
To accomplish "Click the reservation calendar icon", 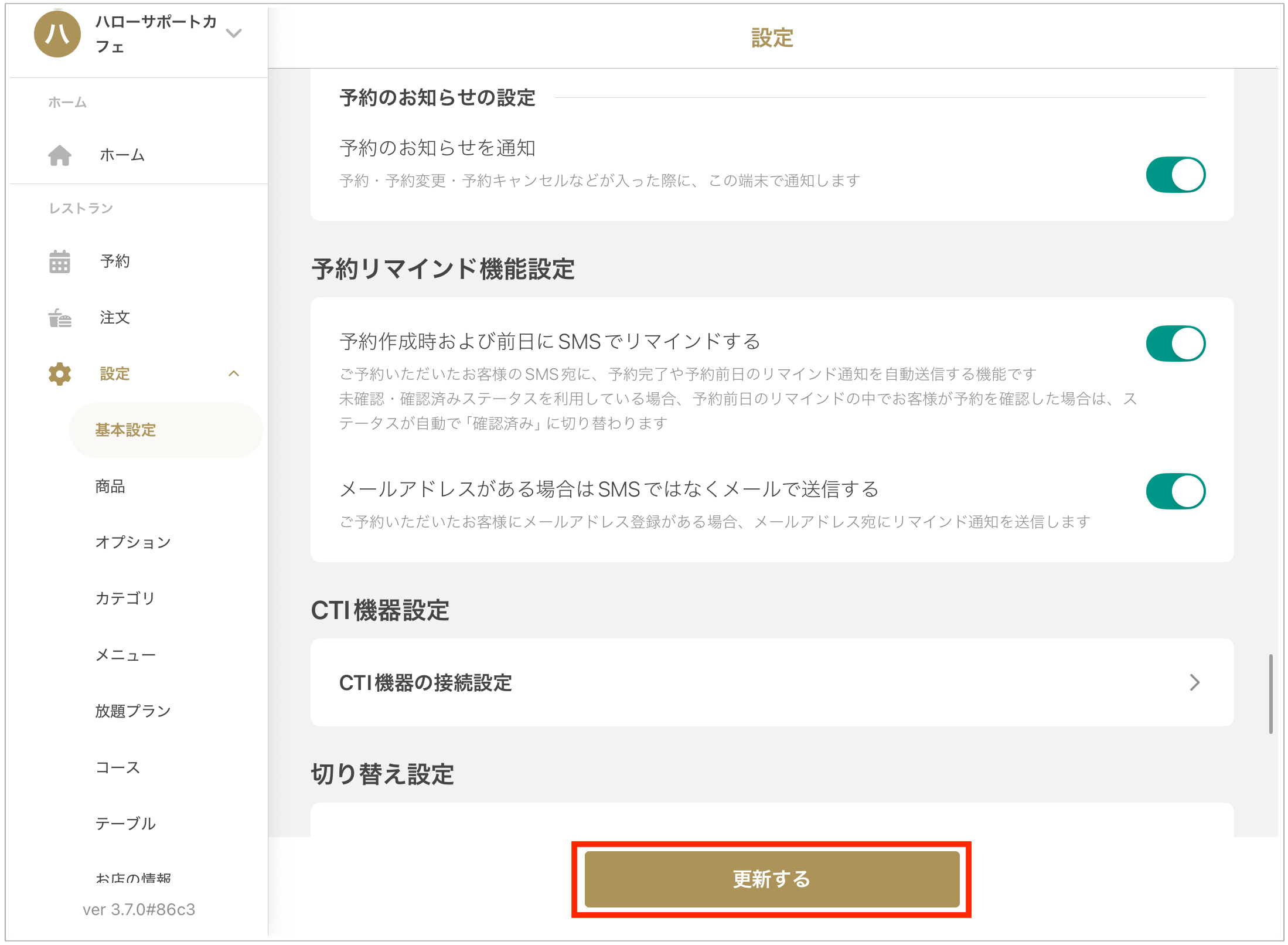I will click(60, 261).
